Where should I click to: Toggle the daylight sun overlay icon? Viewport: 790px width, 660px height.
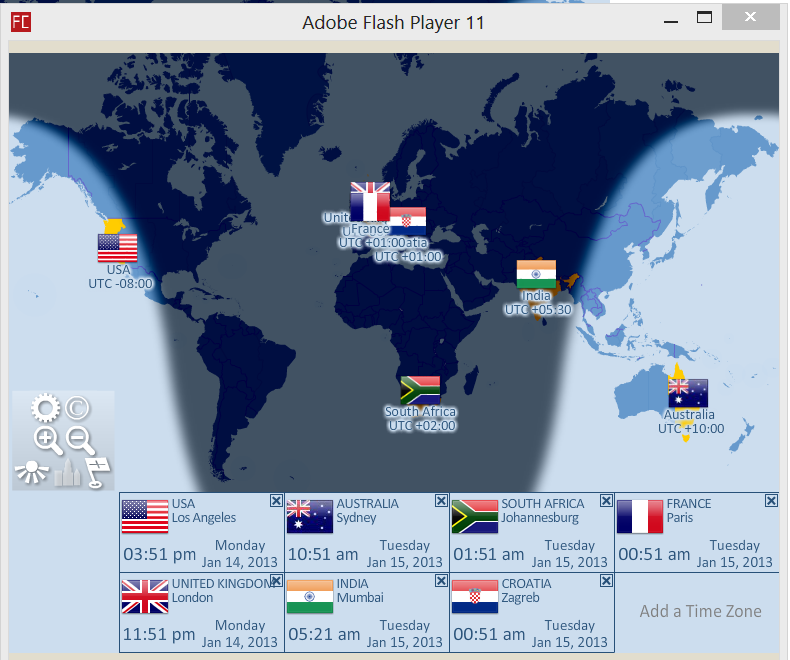point(32,473)
